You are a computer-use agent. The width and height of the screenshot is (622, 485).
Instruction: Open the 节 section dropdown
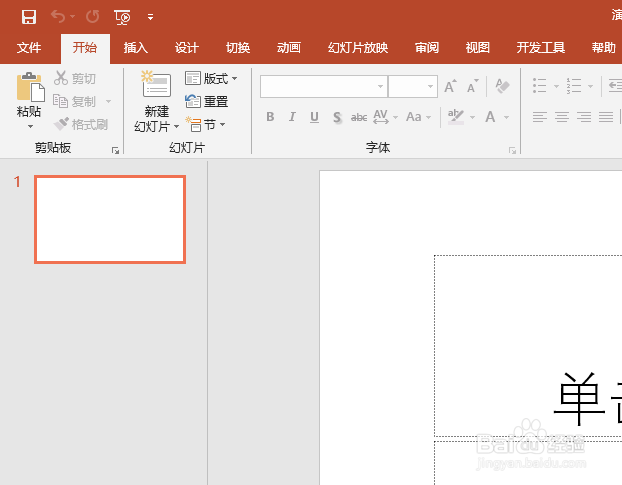[x=205, y=125]
